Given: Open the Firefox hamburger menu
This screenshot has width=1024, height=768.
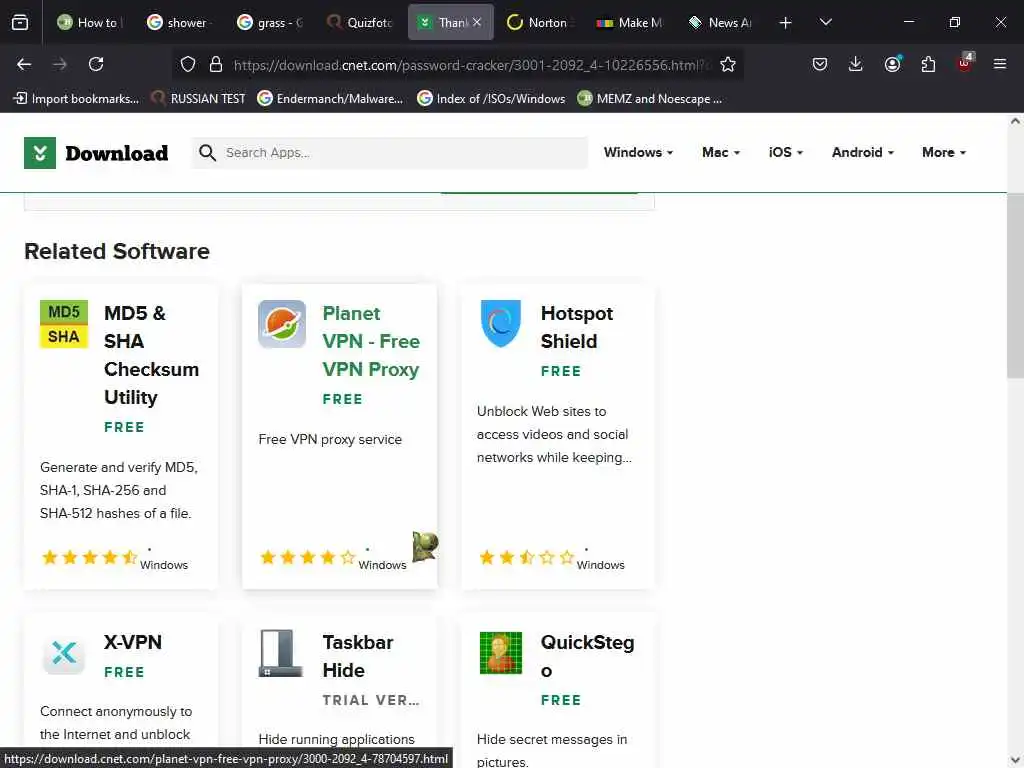Looking at the screenshot, I should pyautogui.click(x=1000, y=64).
